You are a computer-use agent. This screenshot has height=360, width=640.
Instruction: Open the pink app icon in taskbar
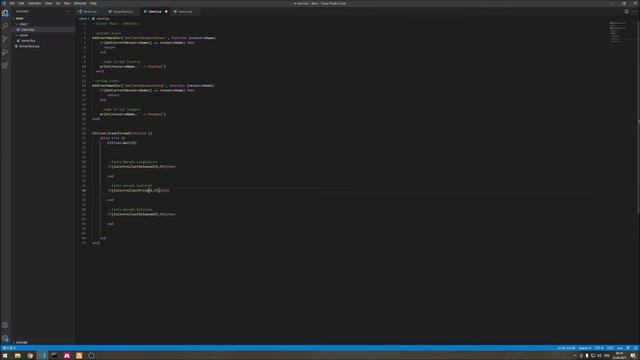[67, 356]
